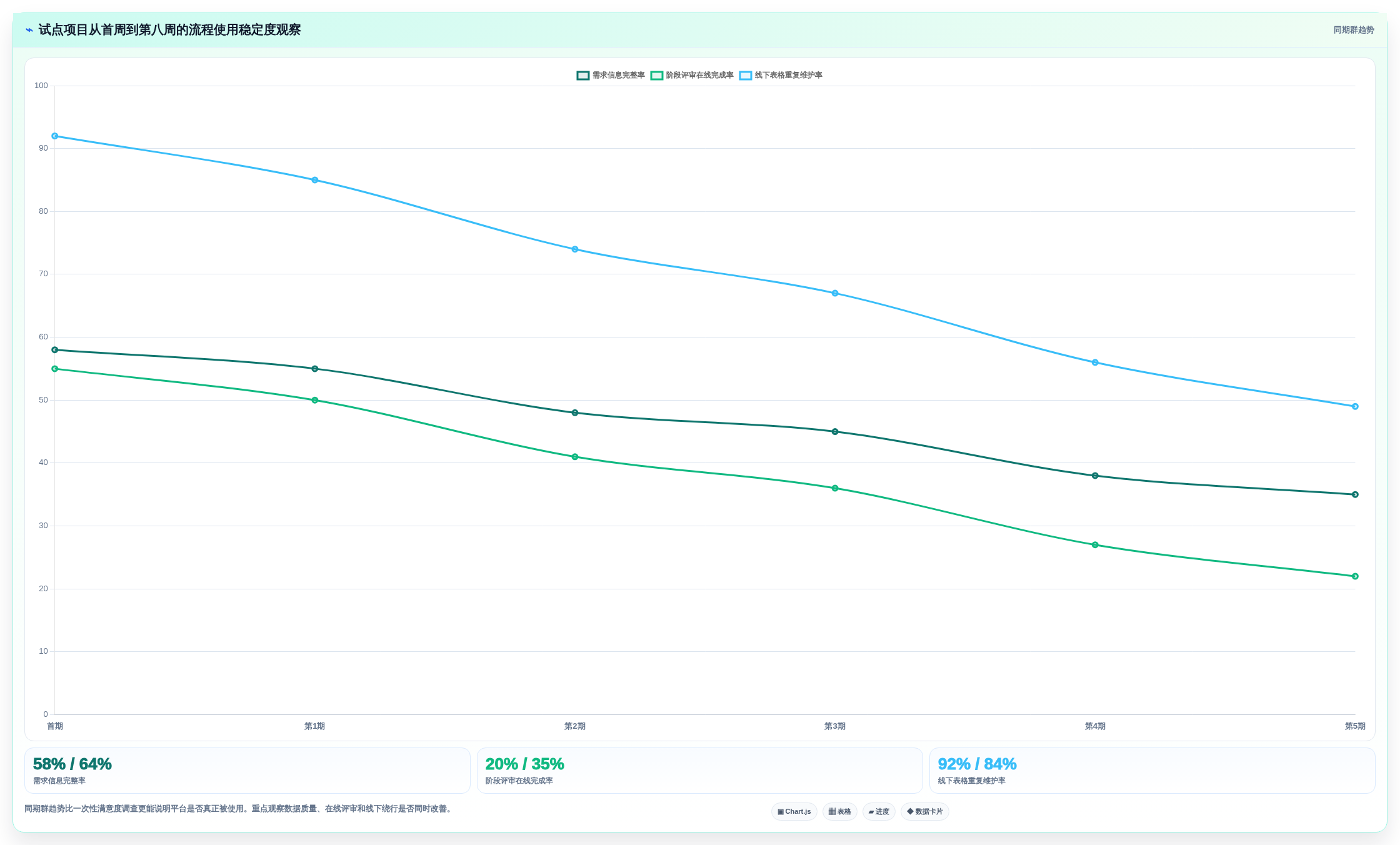Select the dark-teal data point at 第3期
This screenshot has width=1400, height=845.
835,431
